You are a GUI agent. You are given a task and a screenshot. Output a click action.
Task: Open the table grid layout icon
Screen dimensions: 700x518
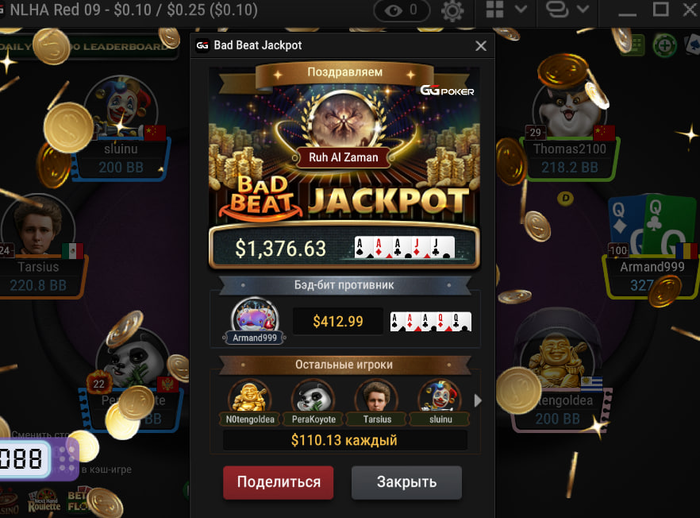pos(495,9)
